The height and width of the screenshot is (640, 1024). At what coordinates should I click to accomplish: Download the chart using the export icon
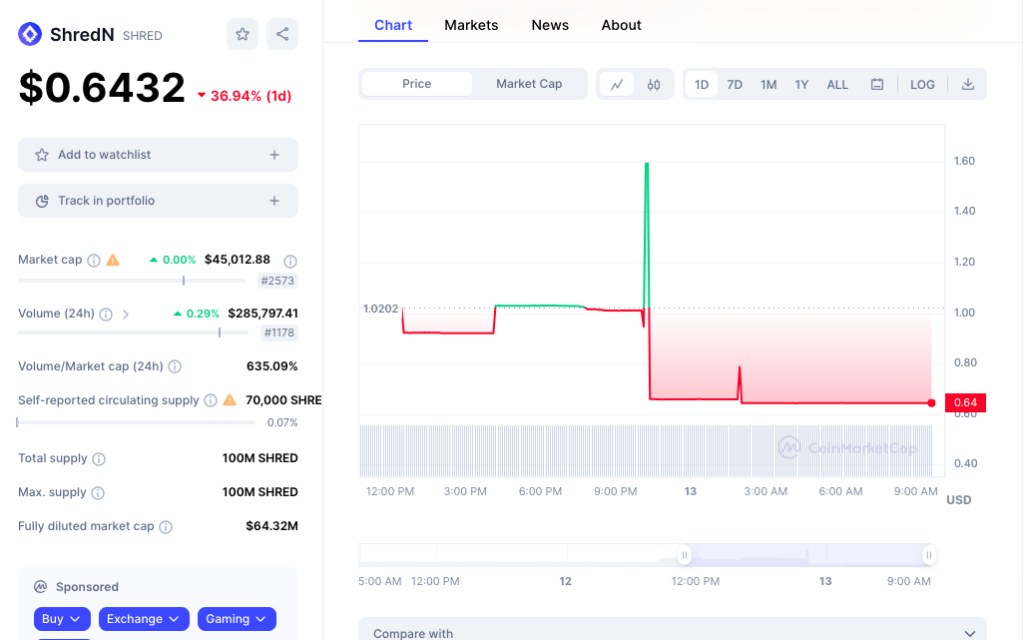click(967, 84)
